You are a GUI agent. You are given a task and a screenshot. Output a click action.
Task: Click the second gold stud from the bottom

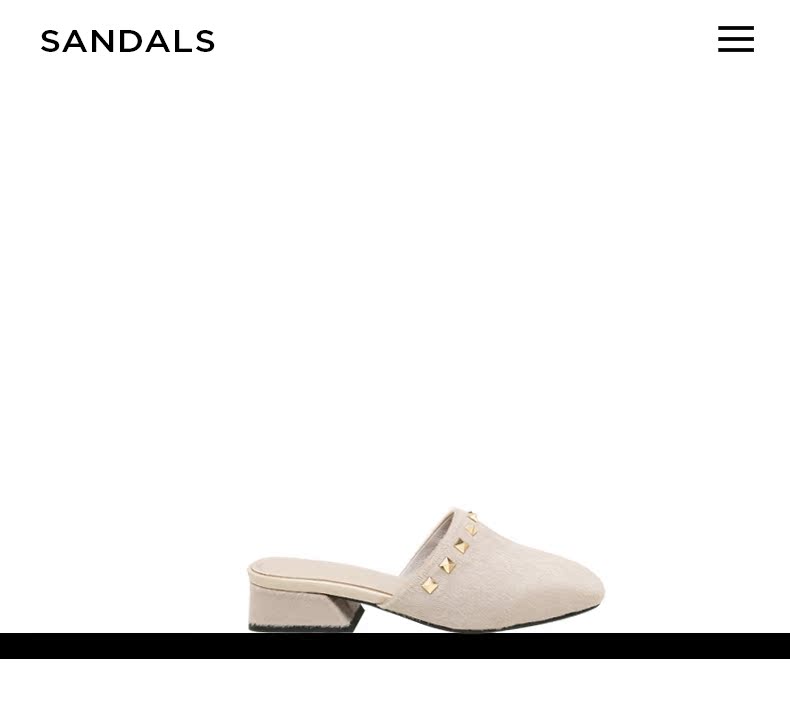pyautogui.click(x=447, y=565)
